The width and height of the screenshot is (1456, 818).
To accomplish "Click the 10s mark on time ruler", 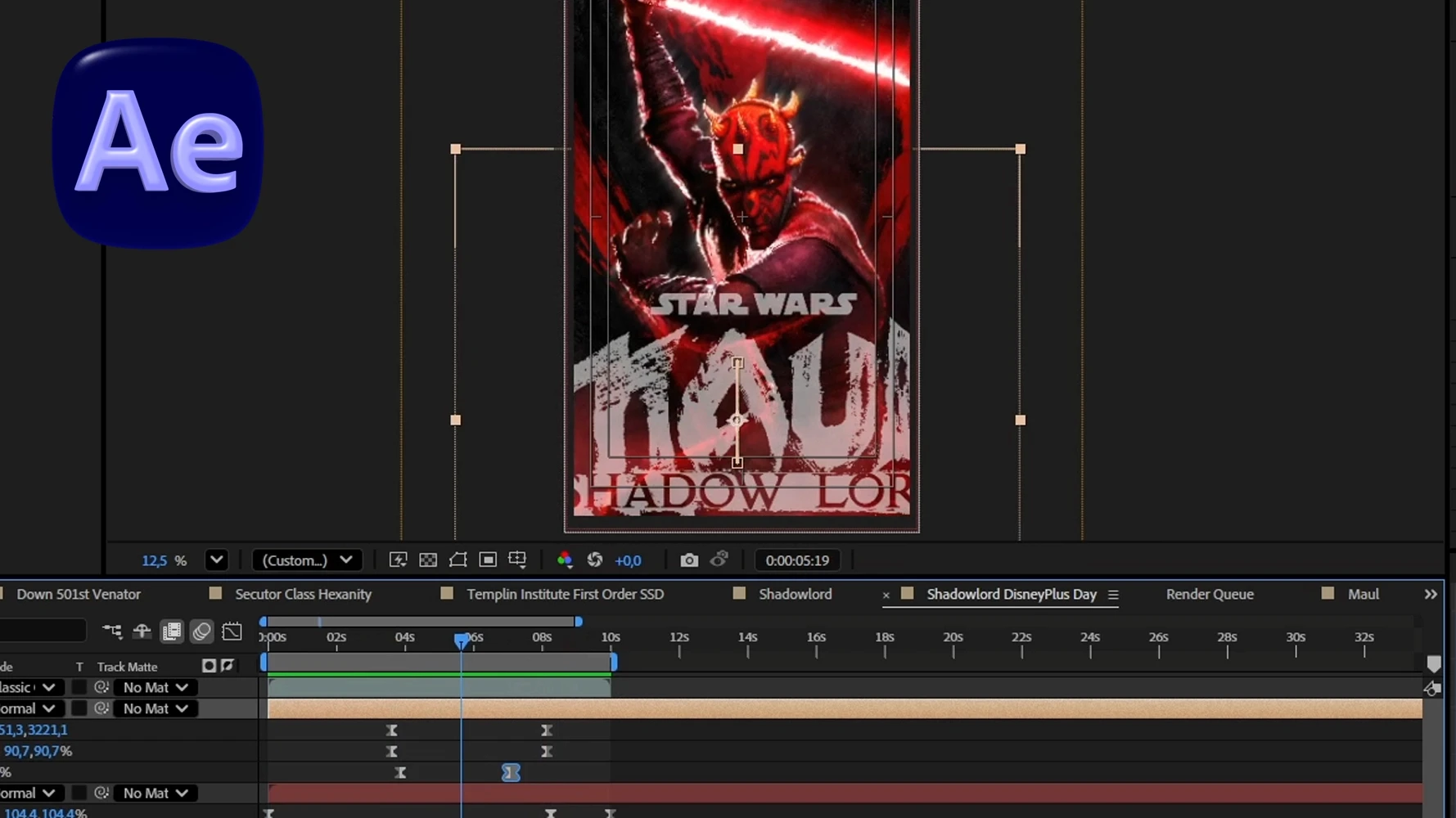I will coord(611,637).
